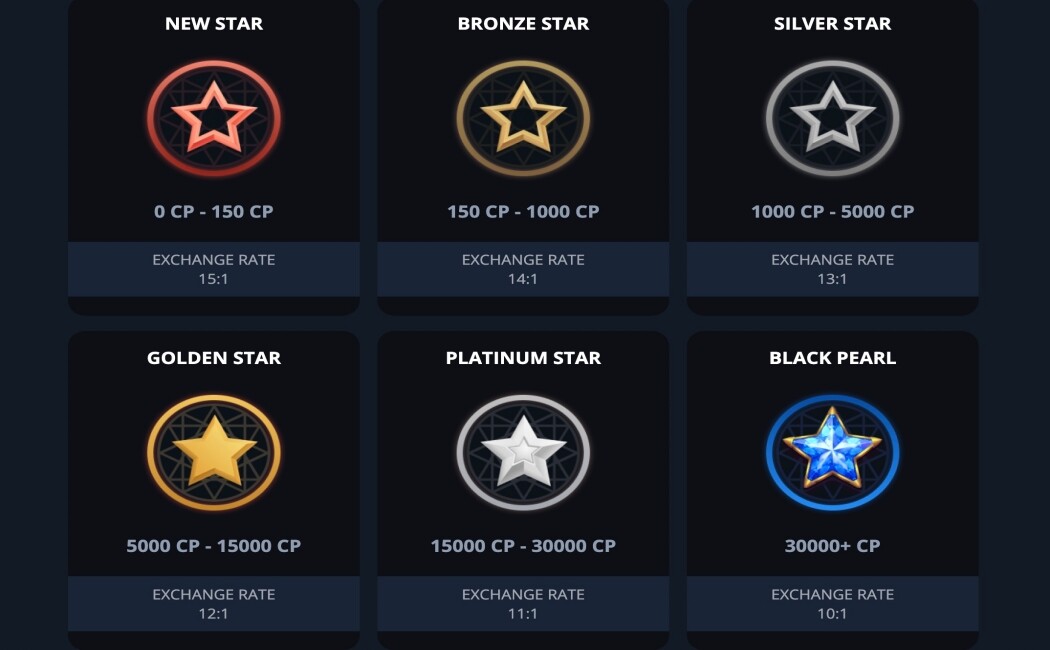Click the 10:1 exchange rate value

point(832,613)
